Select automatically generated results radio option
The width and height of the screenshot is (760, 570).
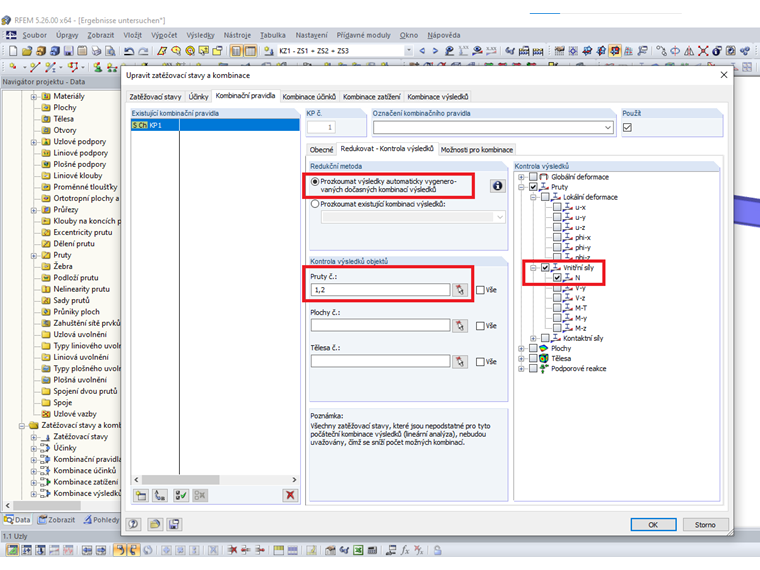(315, 182)
